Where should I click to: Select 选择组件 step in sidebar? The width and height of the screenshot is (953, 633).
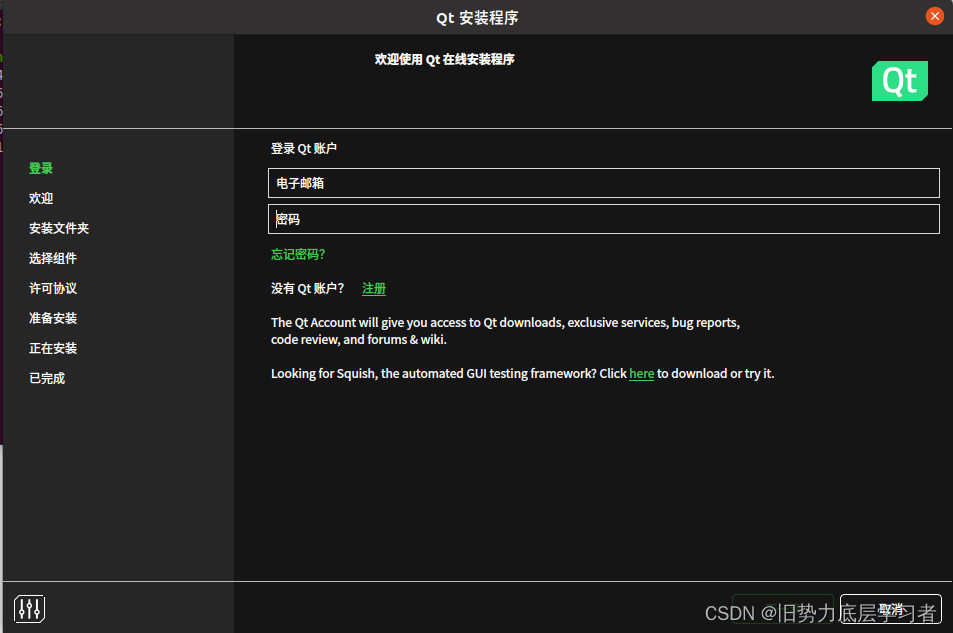tap(53, 258)
